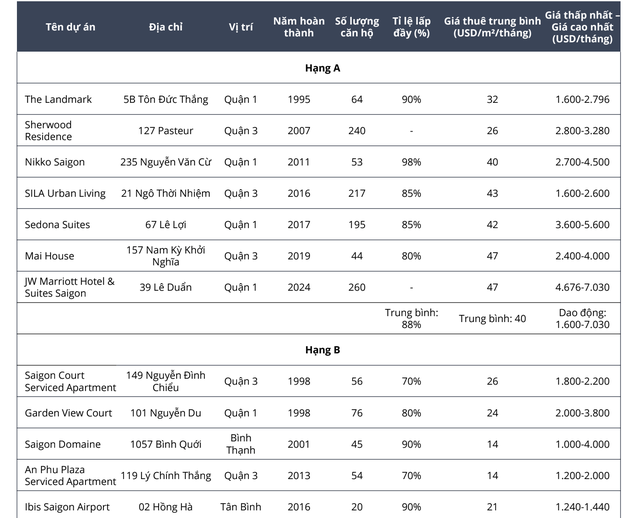Click completion year 2001
The width and height of the screenshot is (640, 518).
coord(299,444)
